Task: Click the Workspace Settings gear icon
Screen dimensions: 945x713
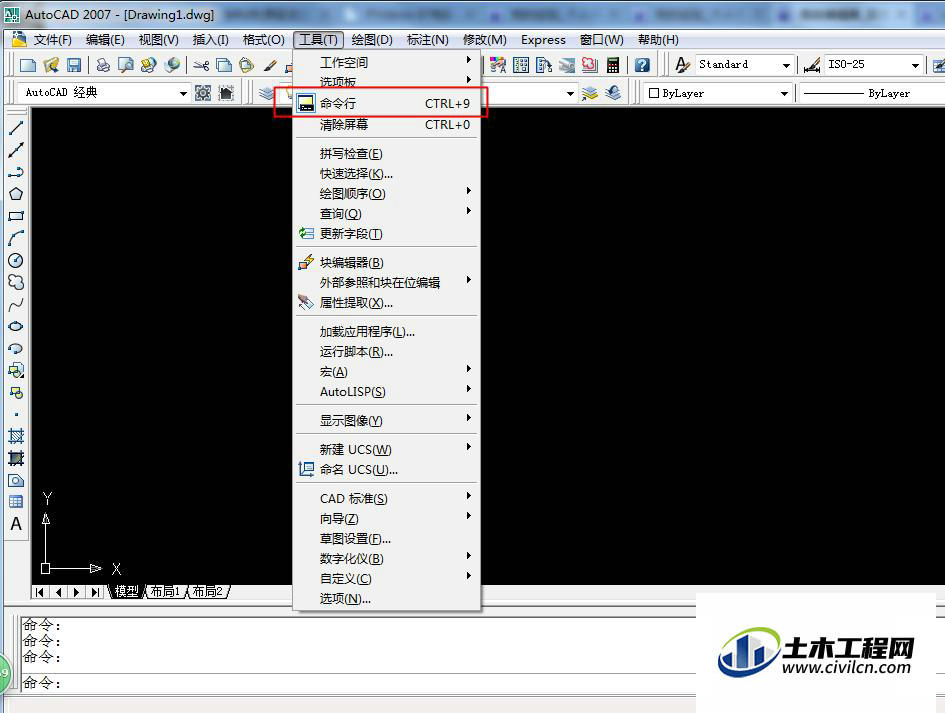Action: coord(203,93)
